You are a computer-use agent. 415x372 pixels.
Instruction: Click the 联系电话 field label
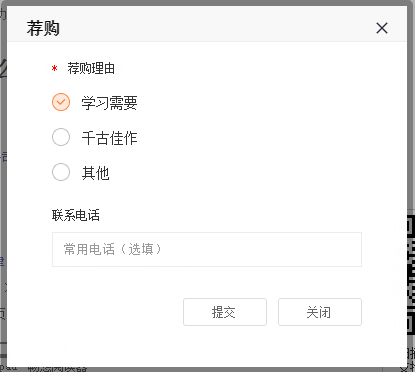76,215
